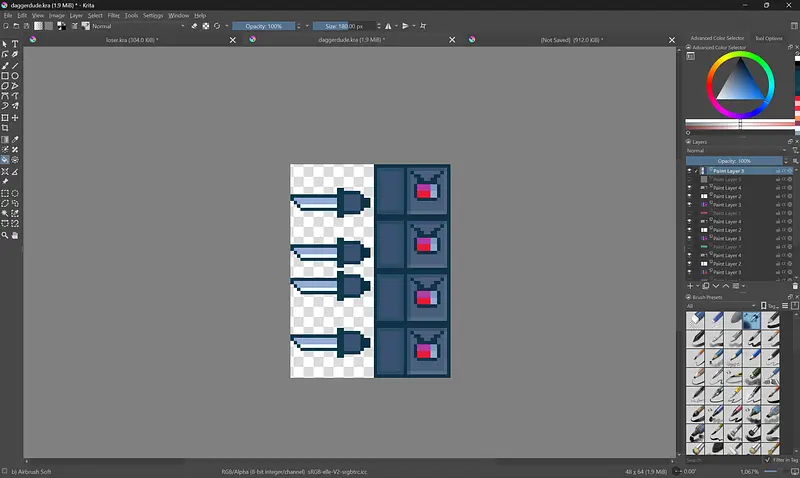Toggle visibility of the selected Paint Layer 3

click(689, 171)
